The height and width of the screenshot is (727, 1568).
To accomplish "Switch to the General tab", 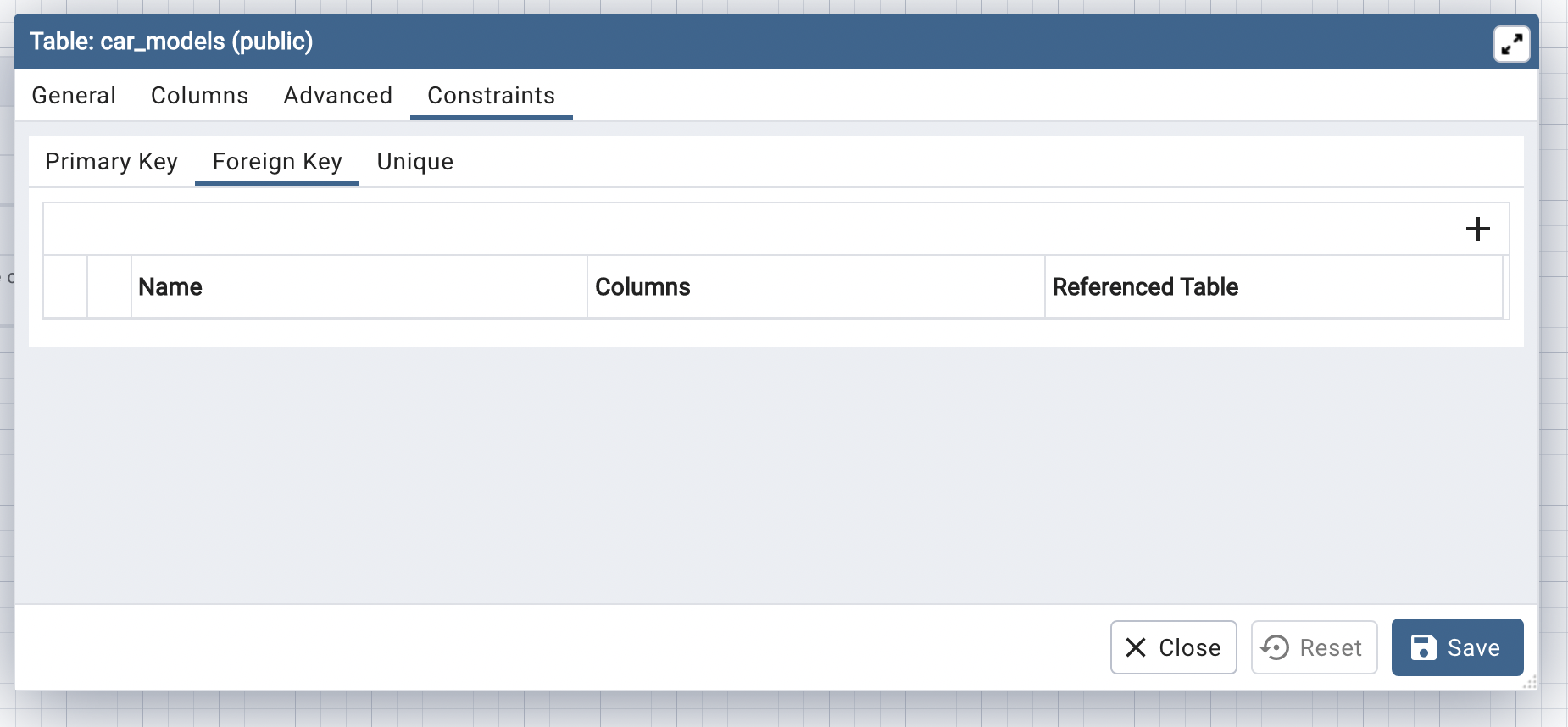I will pos(74,96).
